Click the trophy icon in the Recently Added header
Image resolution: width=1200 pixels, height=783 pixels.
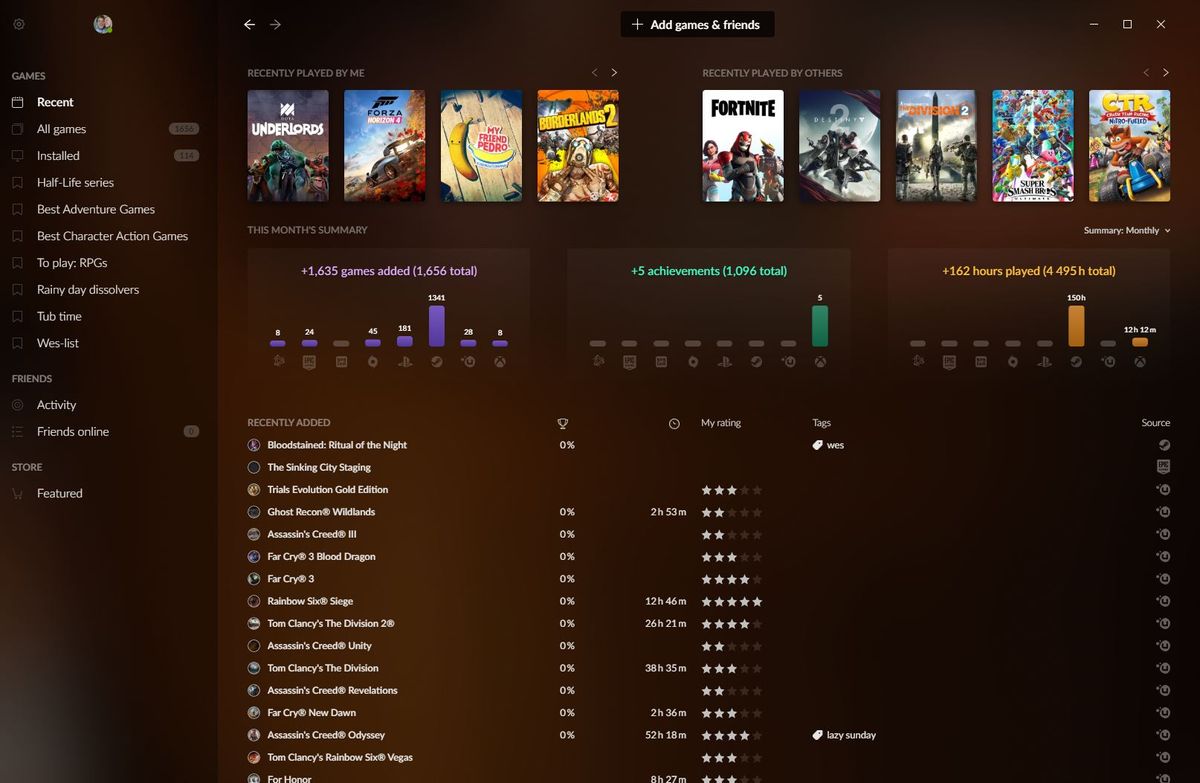click(563, 423)
